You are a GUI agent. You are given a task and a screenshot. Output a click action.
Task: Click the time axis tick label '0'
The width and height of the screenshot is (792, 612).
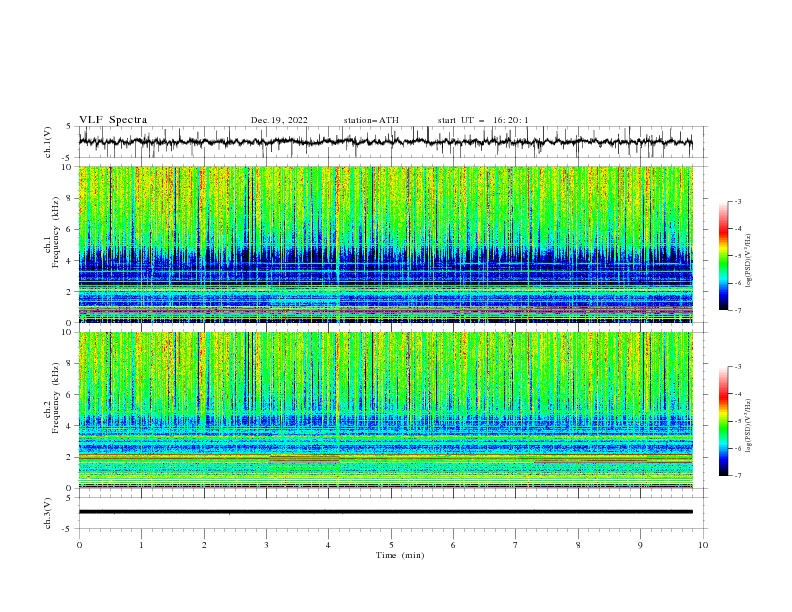(x=79, y=545)
